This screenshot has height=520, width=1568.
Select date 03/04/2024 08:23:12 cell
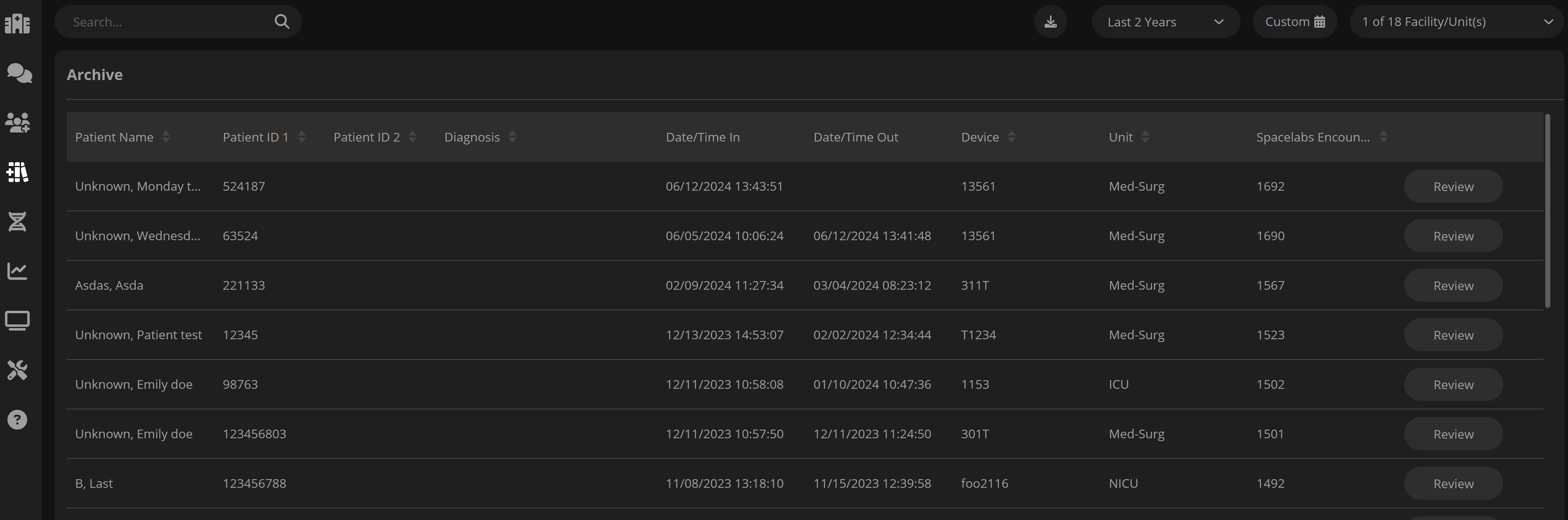872,285
